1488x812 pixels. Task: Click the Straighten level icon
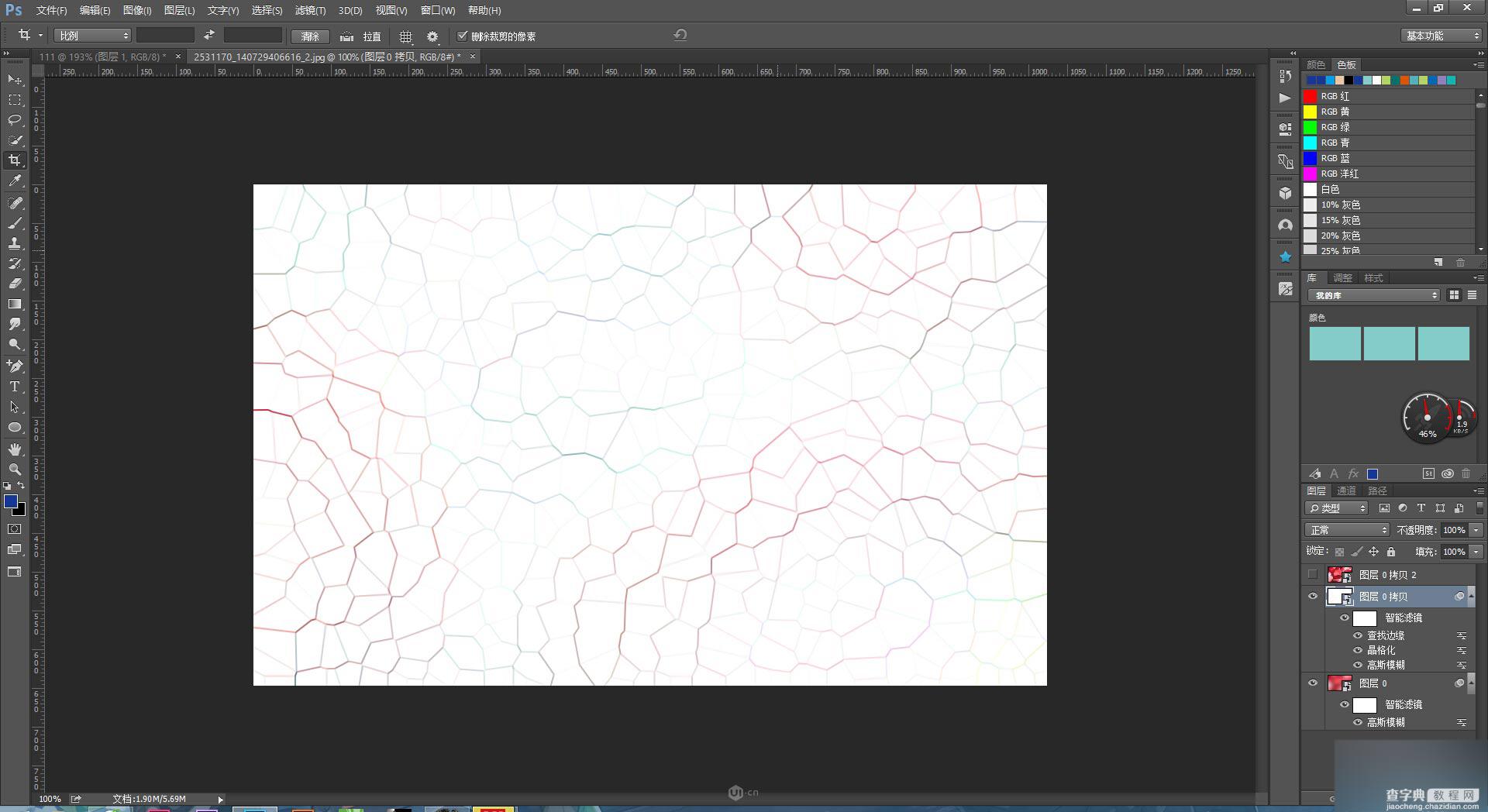347,36
